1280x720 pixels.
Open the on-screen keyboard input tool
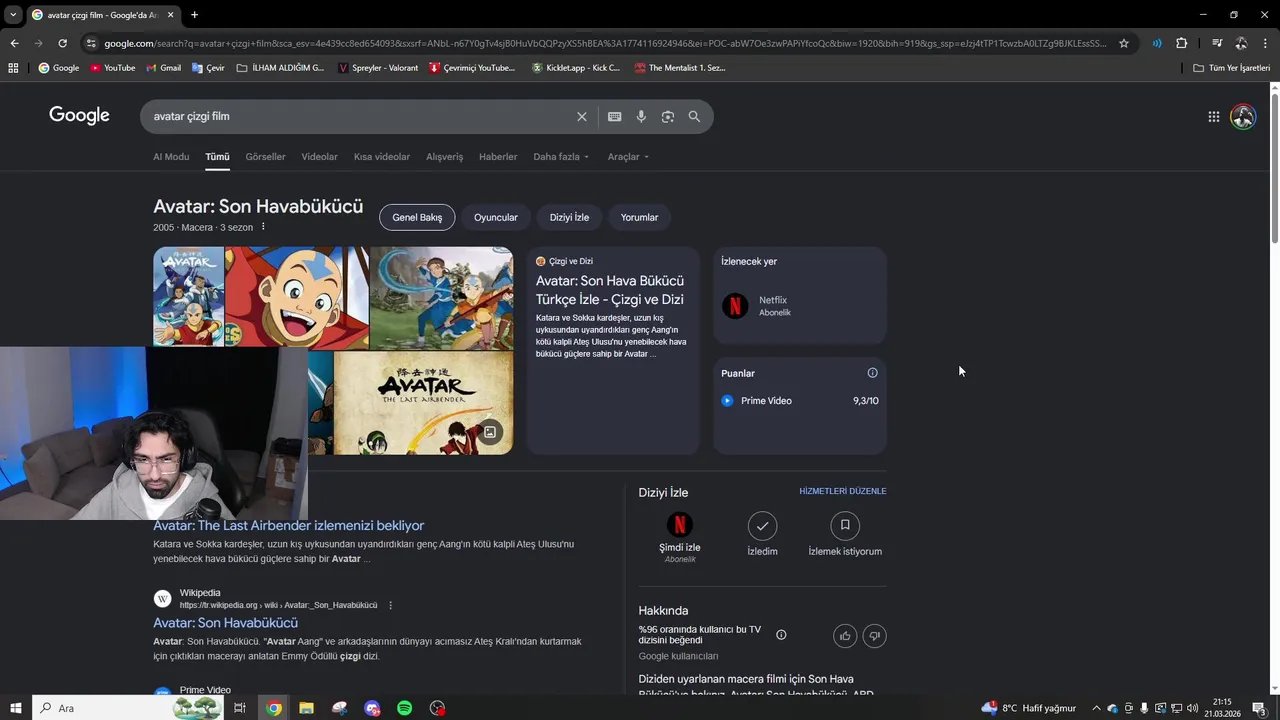pos(615,117)
